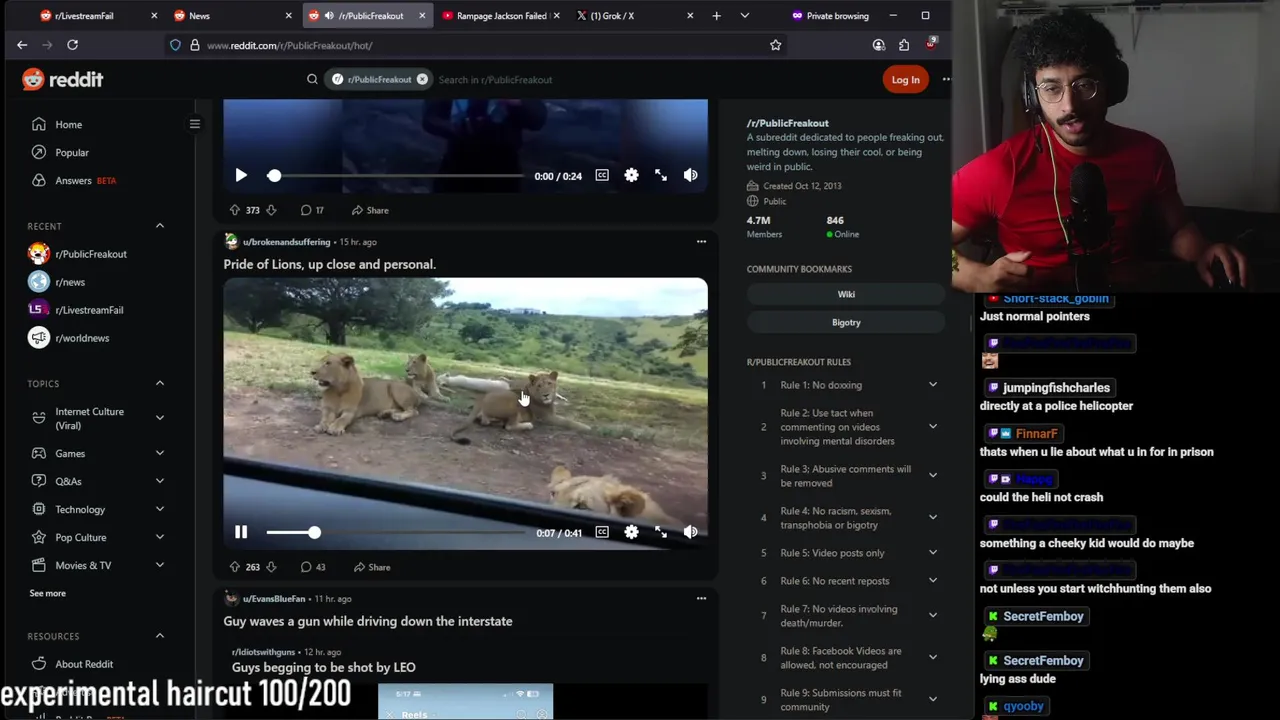Downvote the post with 373 votes
Viewport: 1280px width, 720px height.
point(271,210)
